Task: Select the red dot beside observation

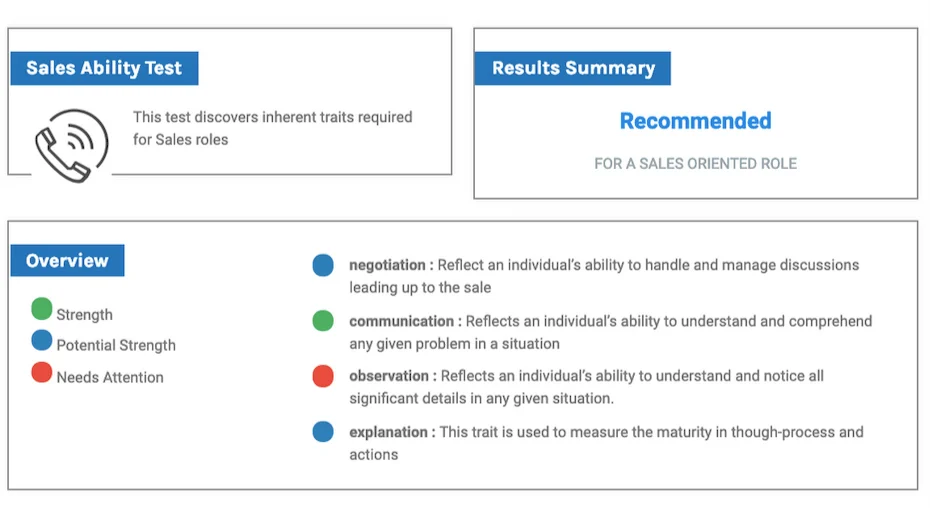Action: tap(323, 376)
